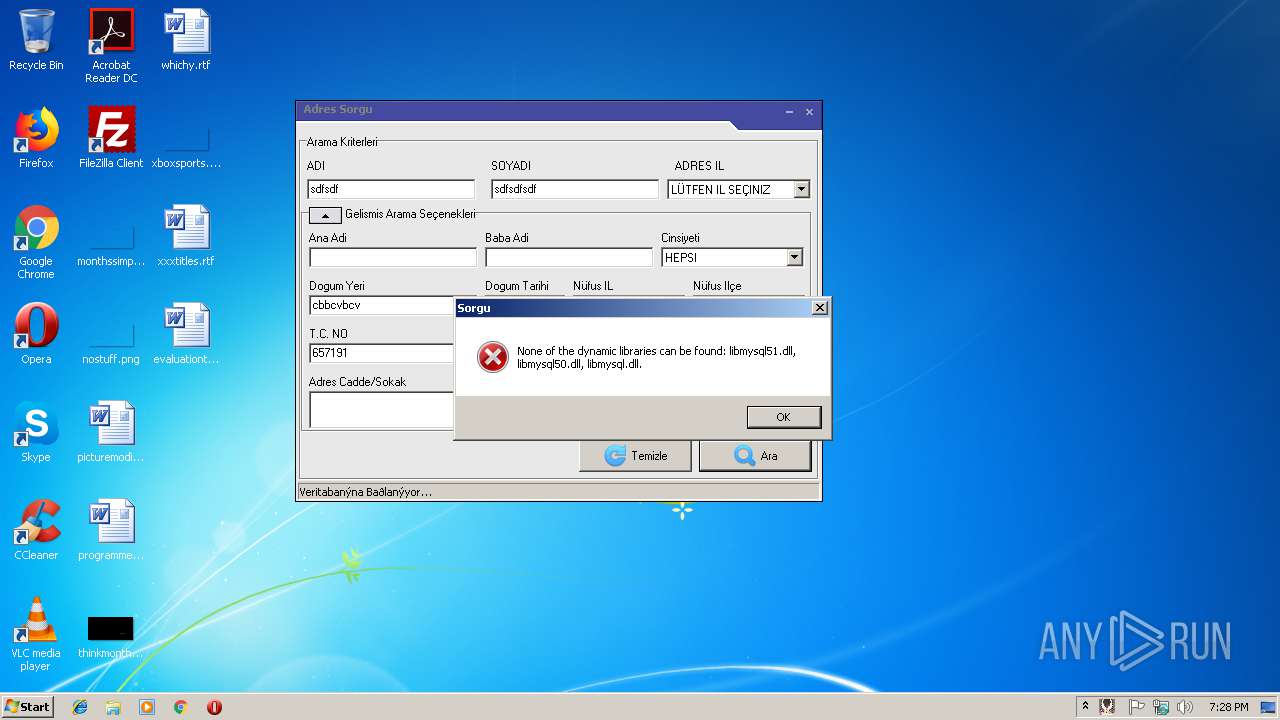1280x720 pixels.
Task: Minimize the Adres Sorgu window
Action: click(789, 112)
